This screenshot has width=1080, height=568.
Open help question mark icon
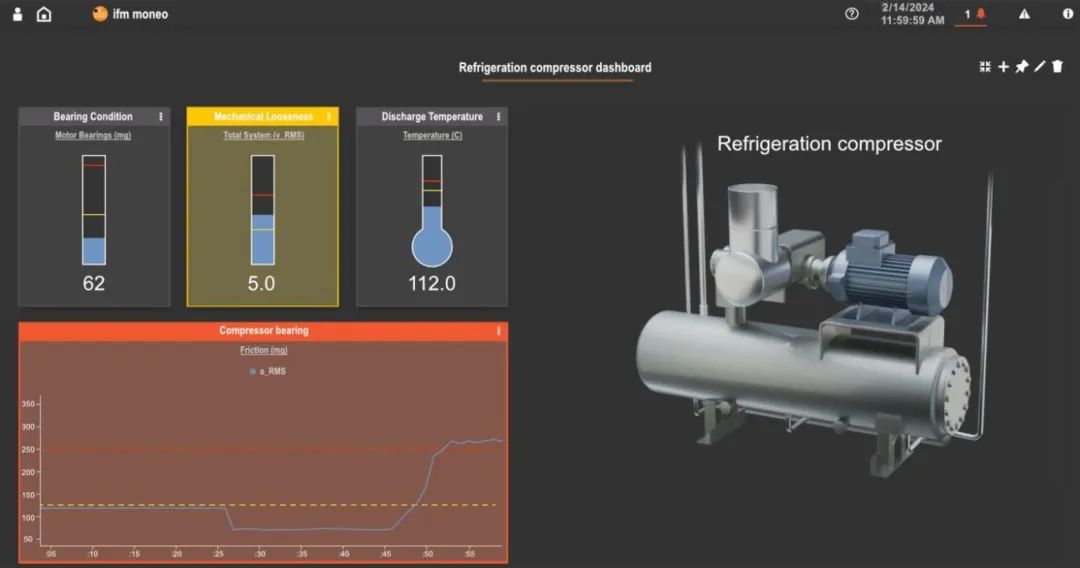click(852, 14)
